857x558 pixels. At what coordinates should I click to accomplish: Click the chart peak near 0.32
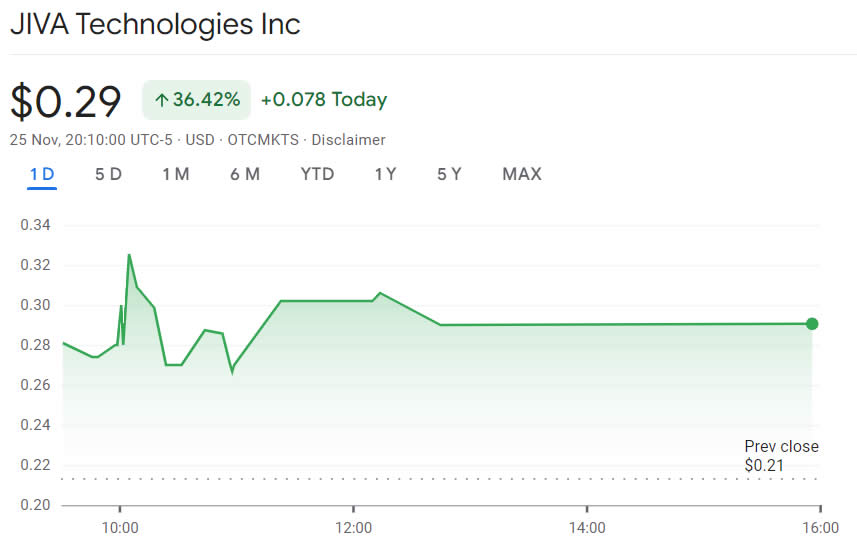point(129,255)
